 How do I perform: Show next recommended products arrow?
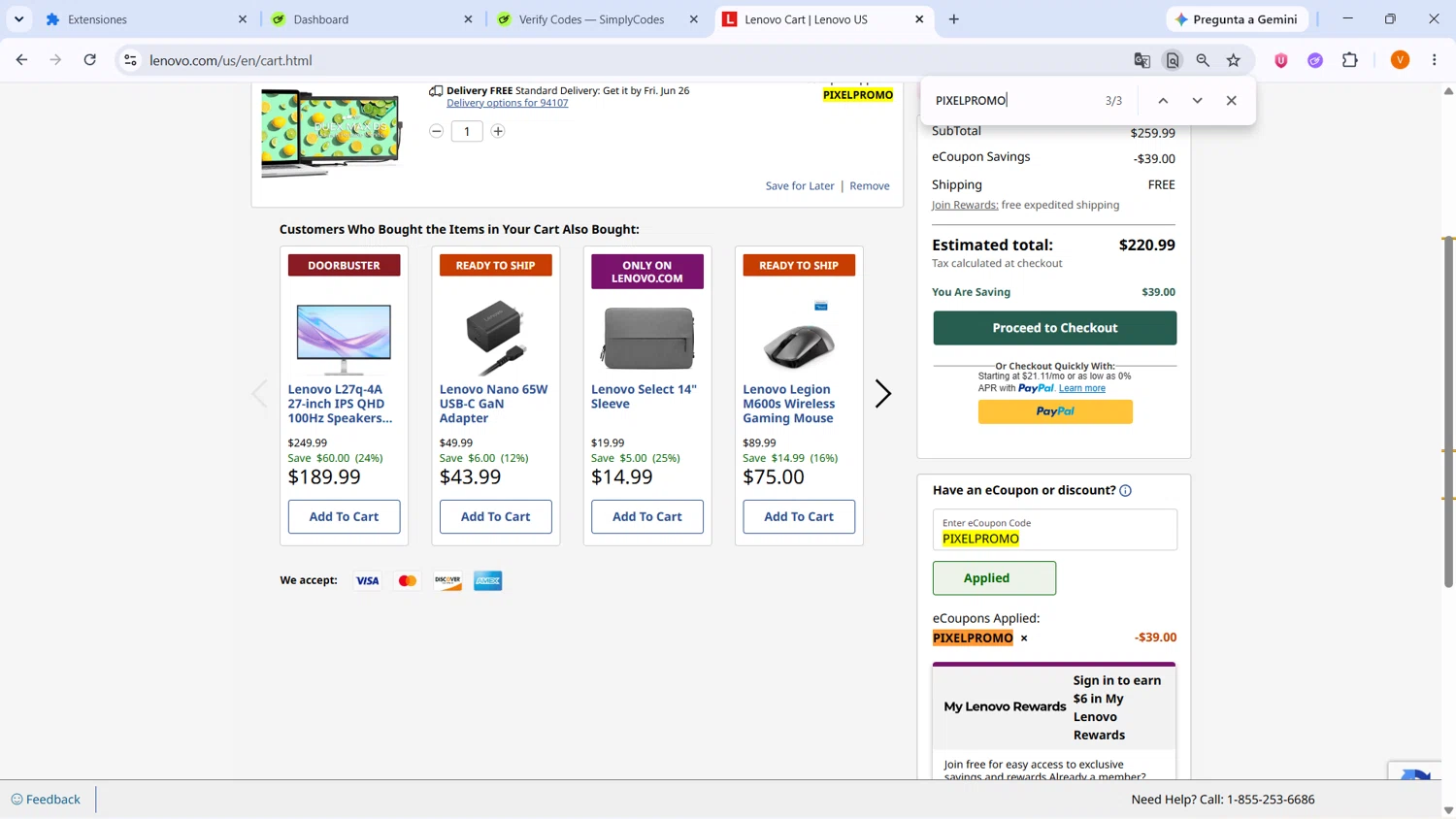(x=882, y=393)
